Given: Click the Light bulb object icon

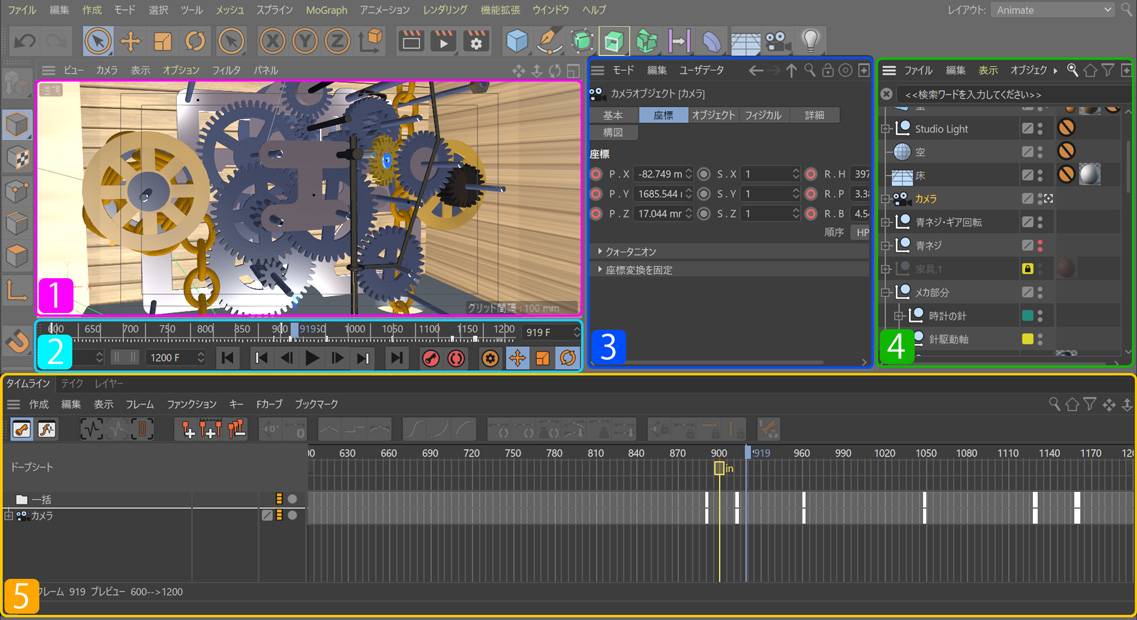Looking at the screenshot, I should point(810,41).
